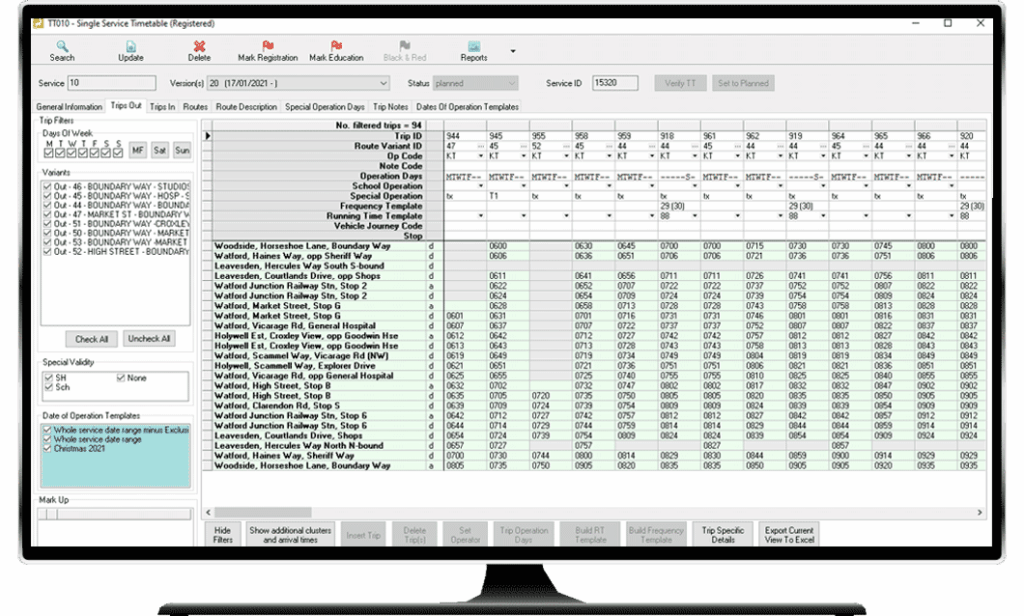Click the row selector arrow beside Trip ID
The width and height of the screenshot is (1024, 616).
(x=207, y=135)
